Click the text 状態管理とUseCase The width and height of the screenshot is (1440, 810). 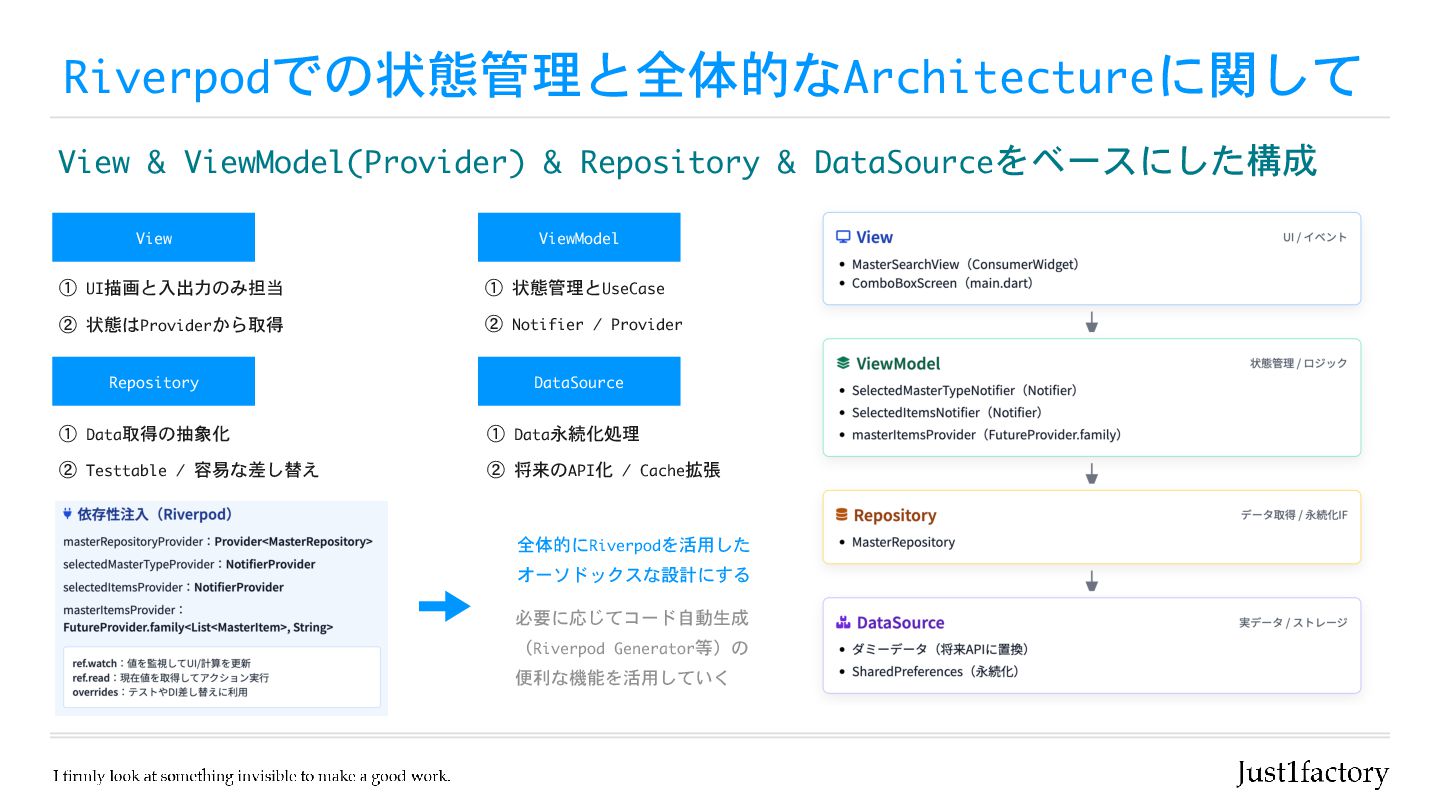click(588, 288)
